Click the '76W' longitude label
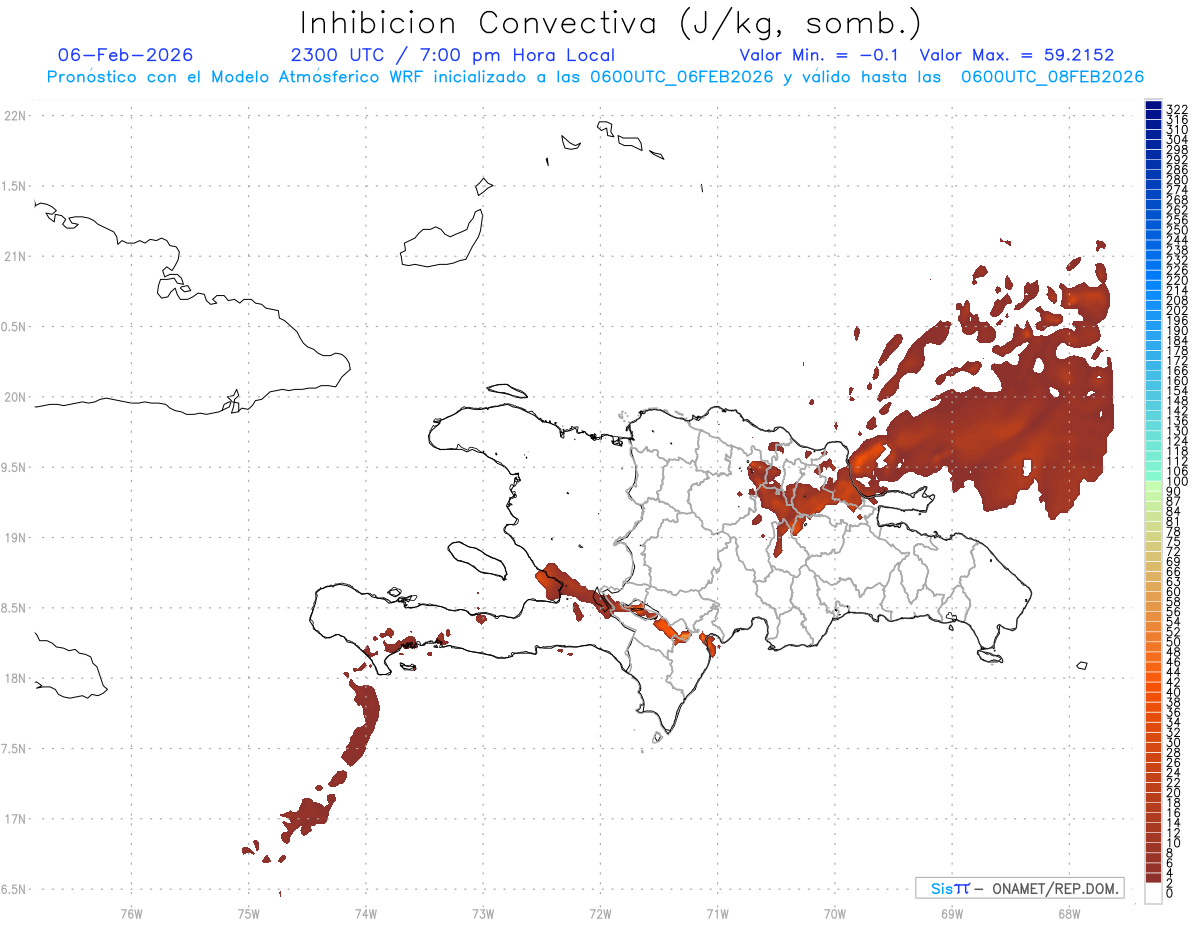Screen dimensions: 1200x927 131,913
